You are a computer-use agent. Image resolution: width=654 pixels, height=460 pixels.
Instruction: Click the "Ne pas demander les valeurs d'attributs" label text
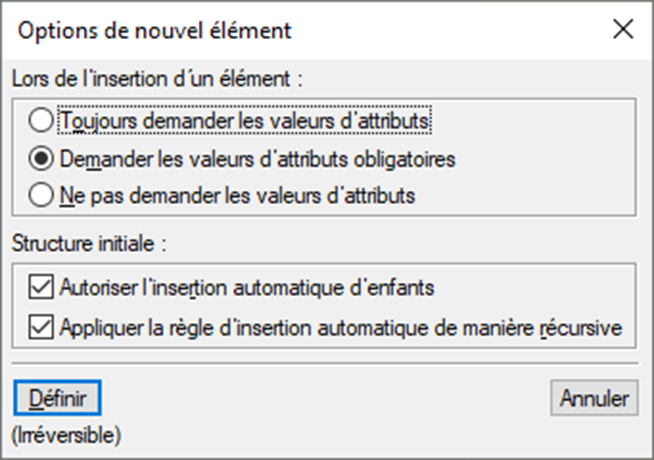(237, 196)
